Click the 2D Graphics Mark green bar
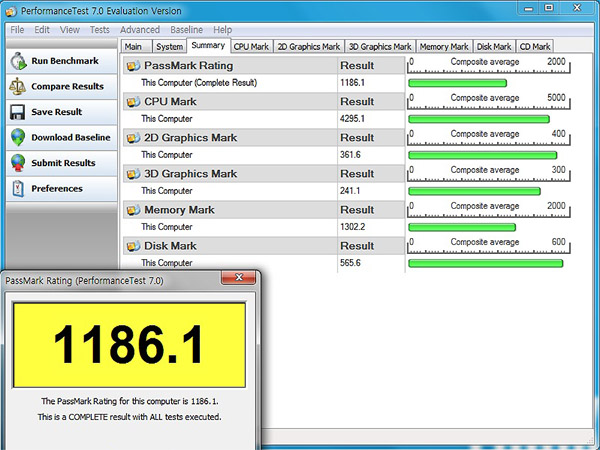Viewport: 600px width, 450px height. point(483,155)
